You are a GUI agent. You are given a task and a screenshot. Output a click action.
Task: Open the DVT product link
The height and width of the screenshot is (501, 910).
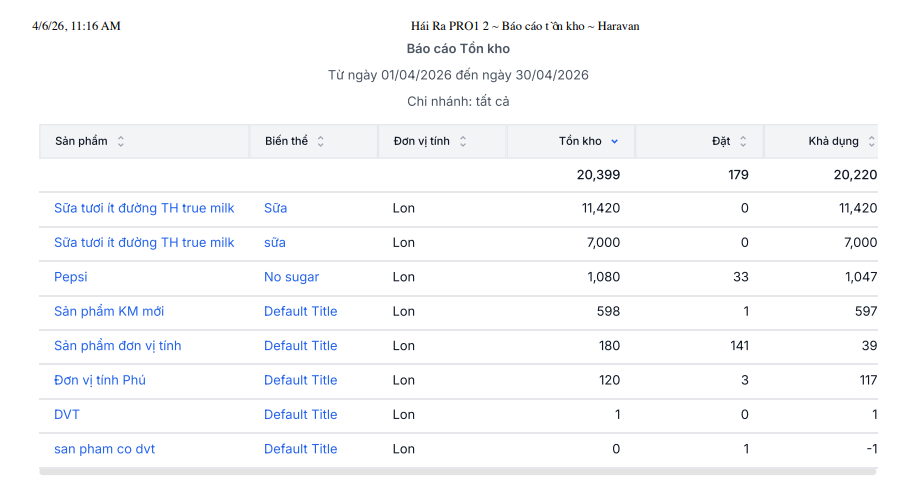68,415
